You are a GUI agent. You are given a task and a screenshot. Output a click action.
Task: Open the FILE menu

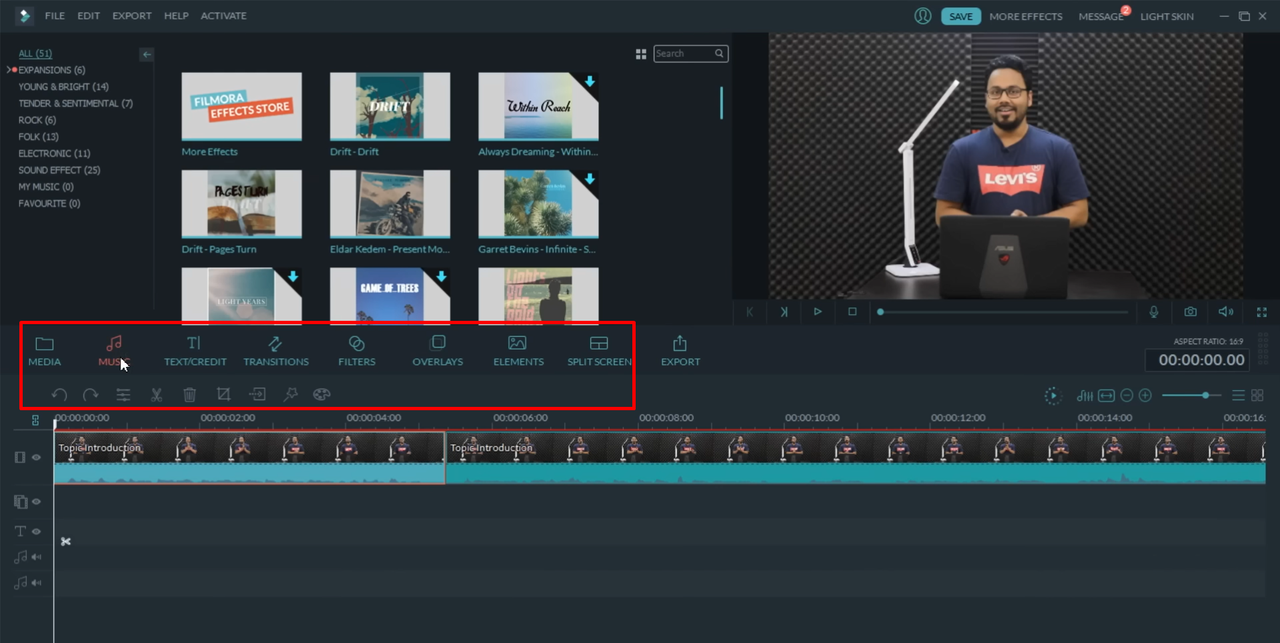(55, 16)
